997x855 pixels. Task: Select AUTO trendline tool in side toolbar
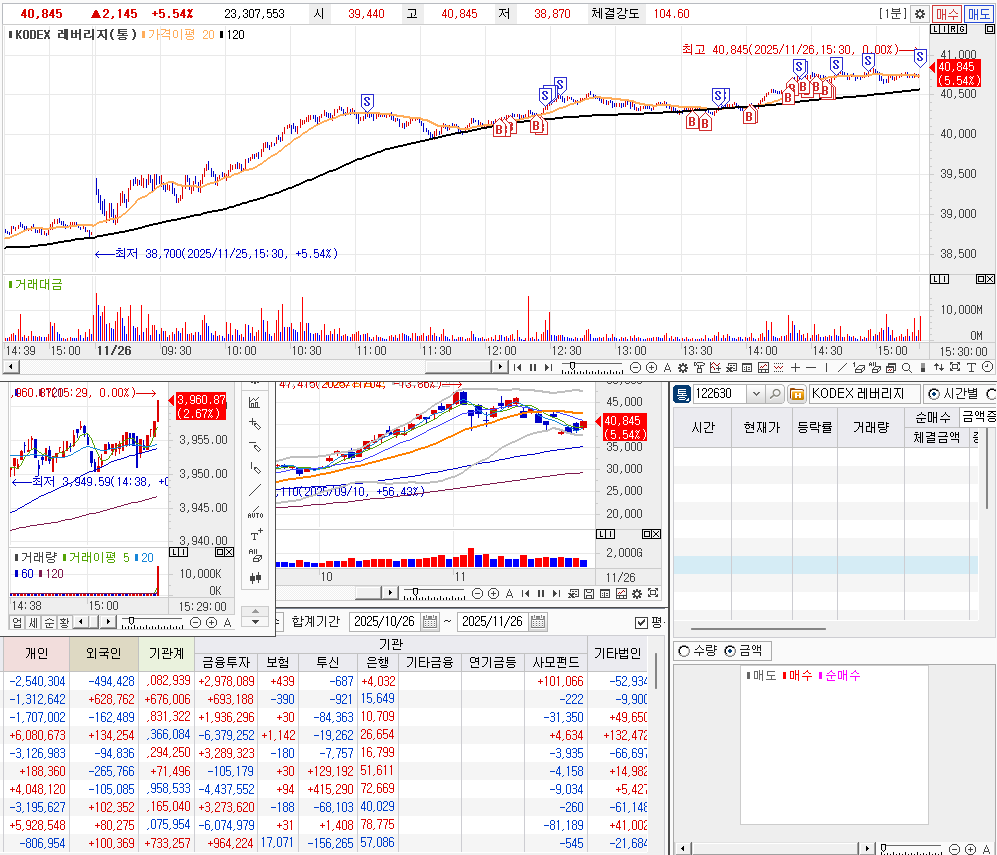(x=255, y=512)
